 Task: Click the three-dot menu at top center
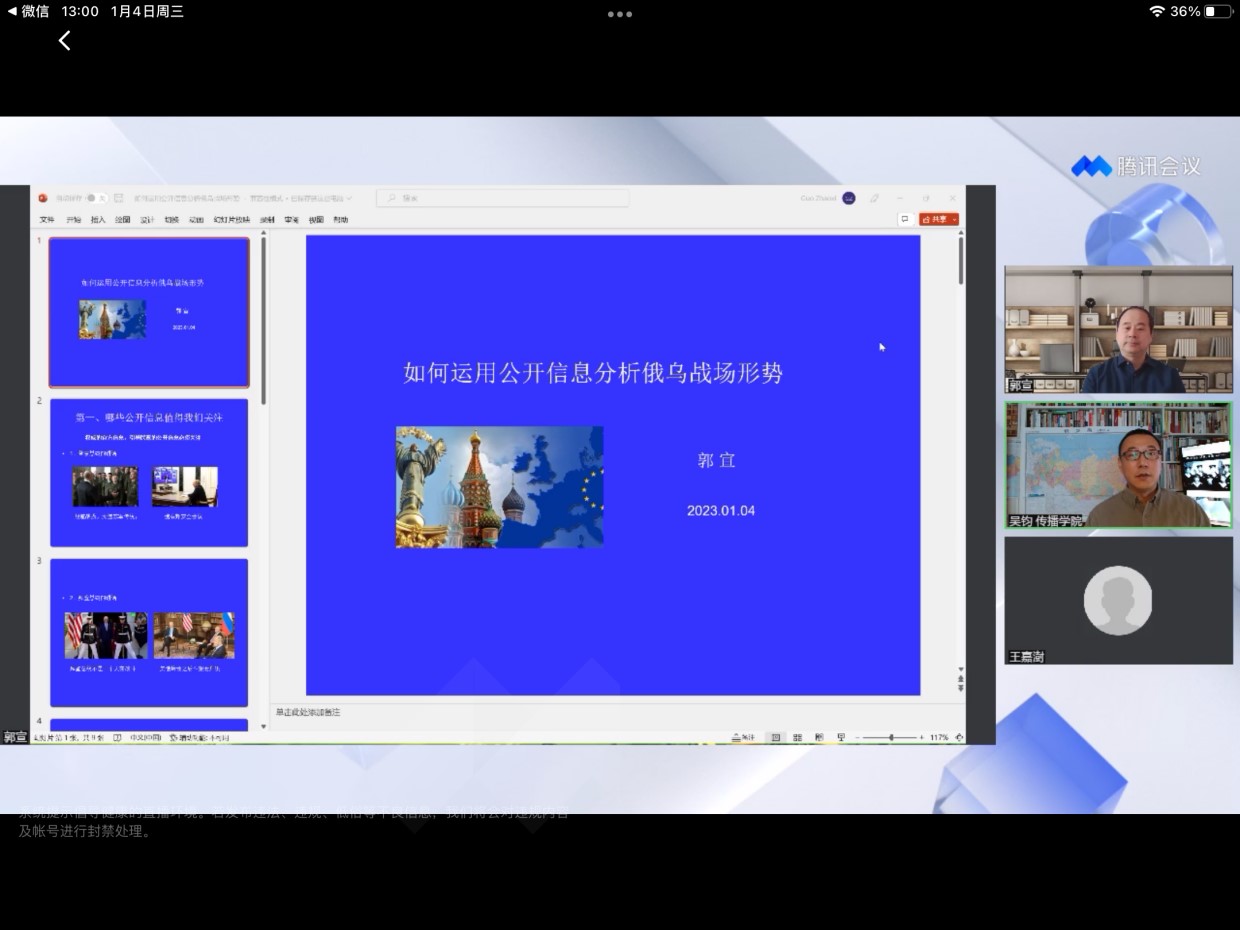point(619,14)
